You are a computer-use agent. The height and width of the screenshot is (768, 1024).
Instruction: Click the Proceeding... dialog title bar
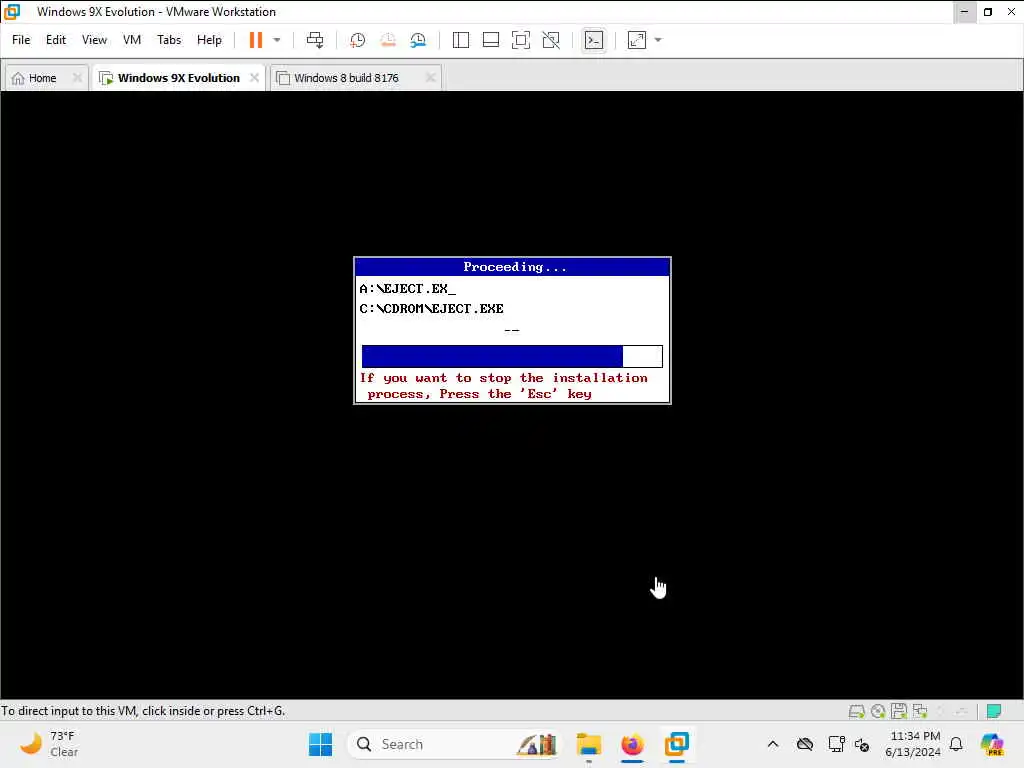click(x=512, y=267)
